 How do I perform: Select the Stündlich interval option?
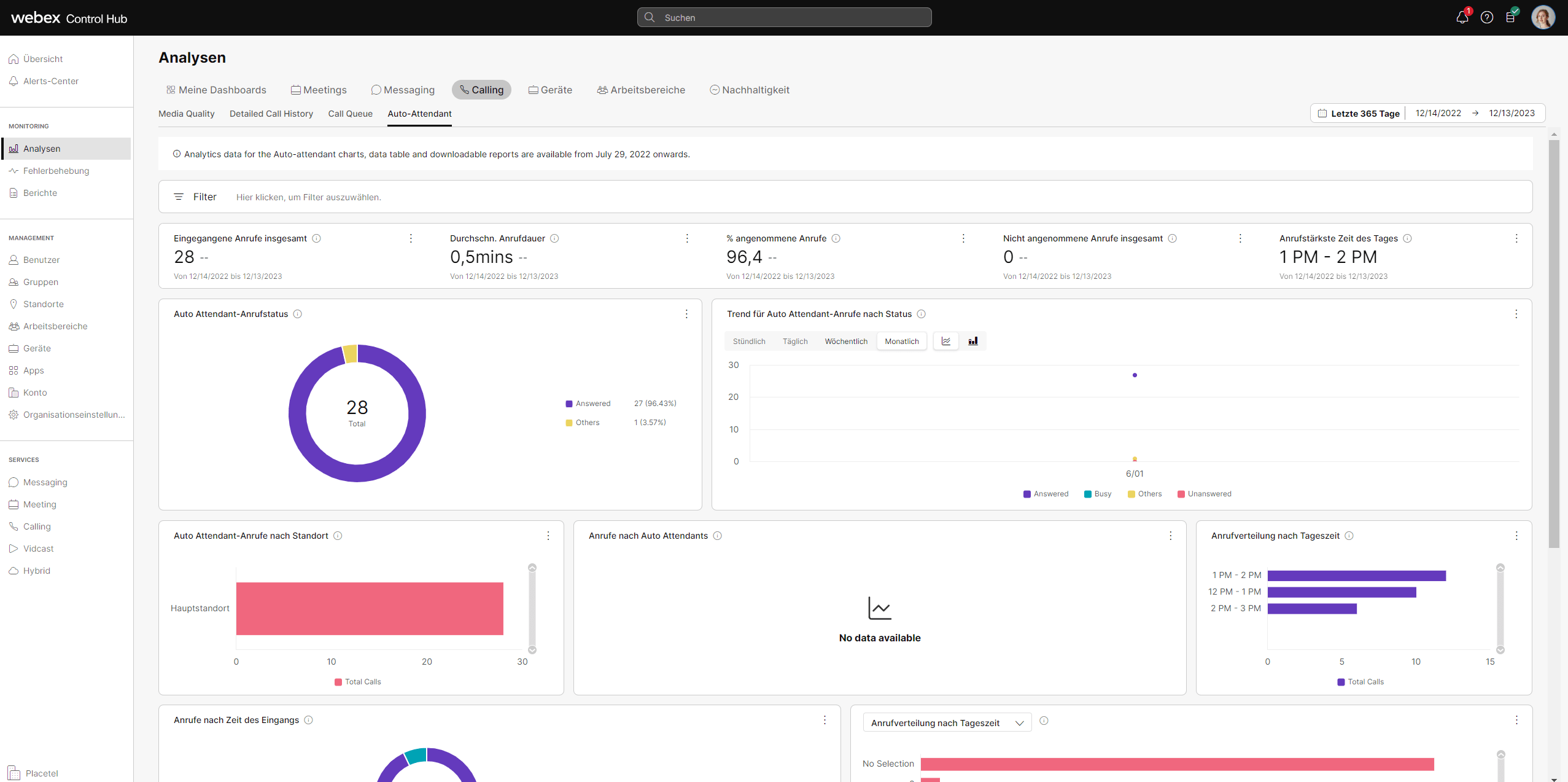coord(749,341)
